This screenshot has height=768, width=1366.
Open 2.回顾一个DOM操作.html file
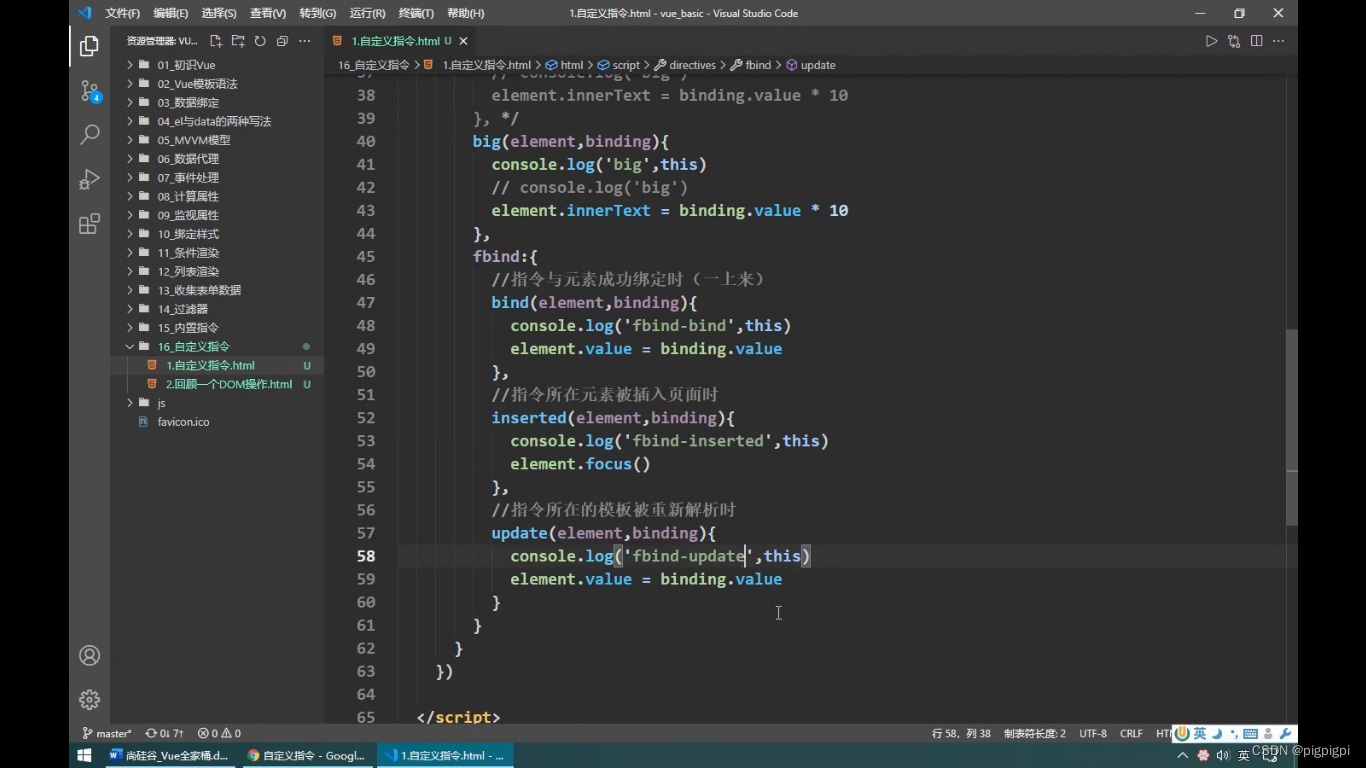217,384
